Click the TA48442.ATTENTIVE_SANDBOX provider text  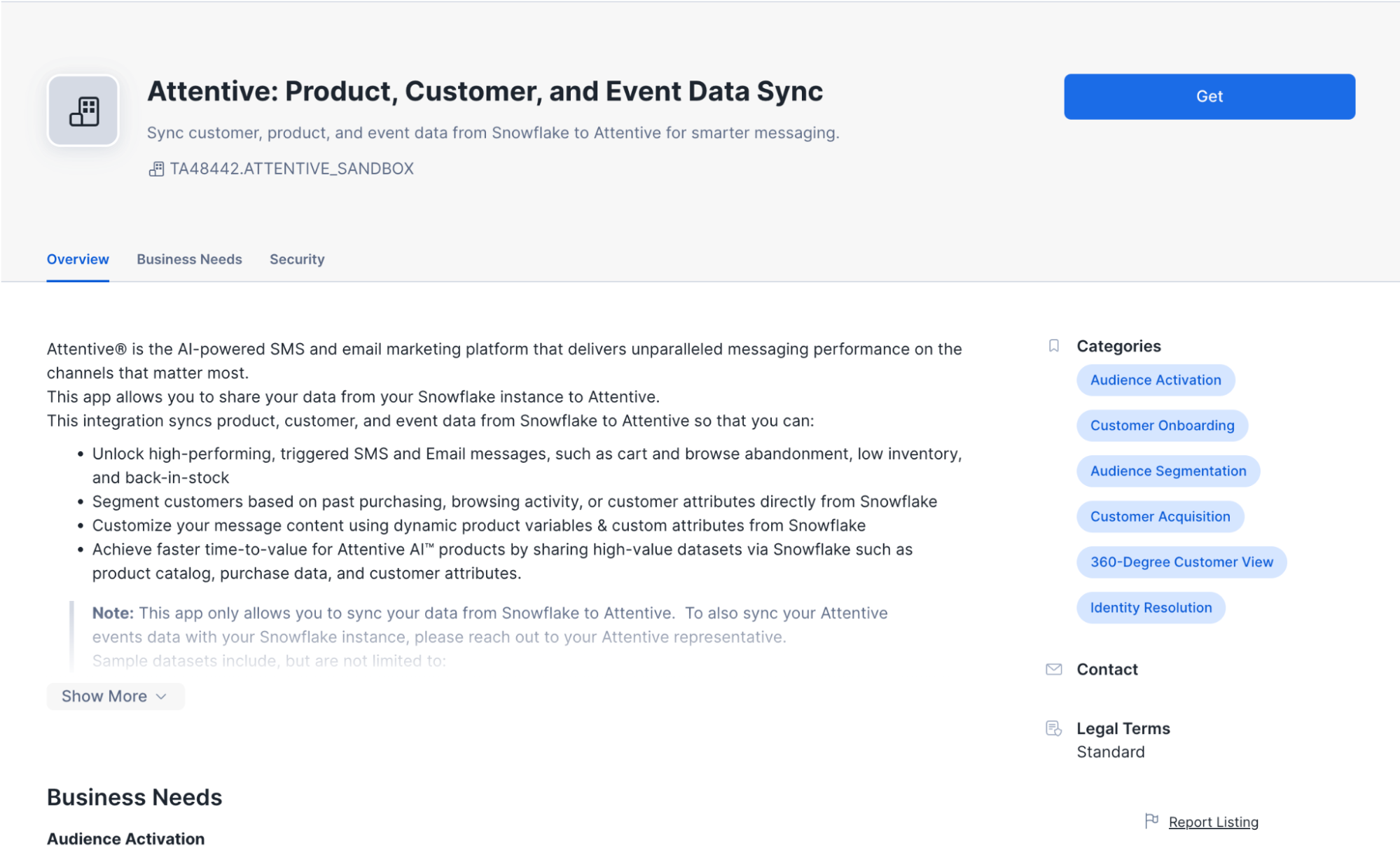pyautogui.click(x=291, y=169)
